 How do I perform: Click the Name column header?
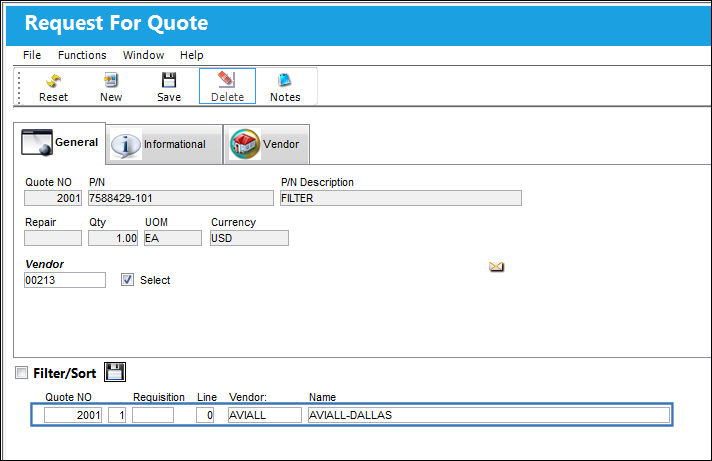click(x=322, y=397)
